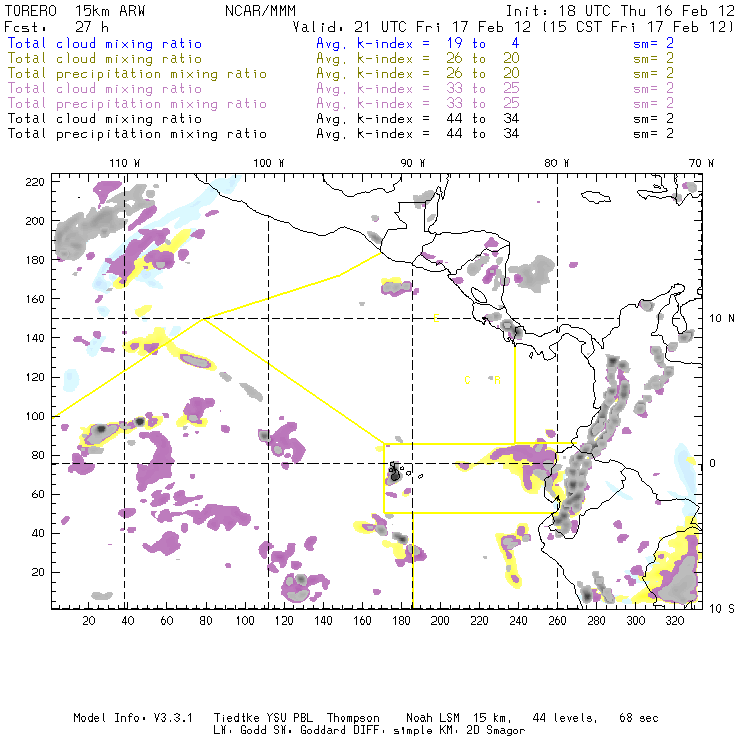Click the '60' y-axis grid label
This screenshot has height=740, width=740.
[x=38, y=494]
